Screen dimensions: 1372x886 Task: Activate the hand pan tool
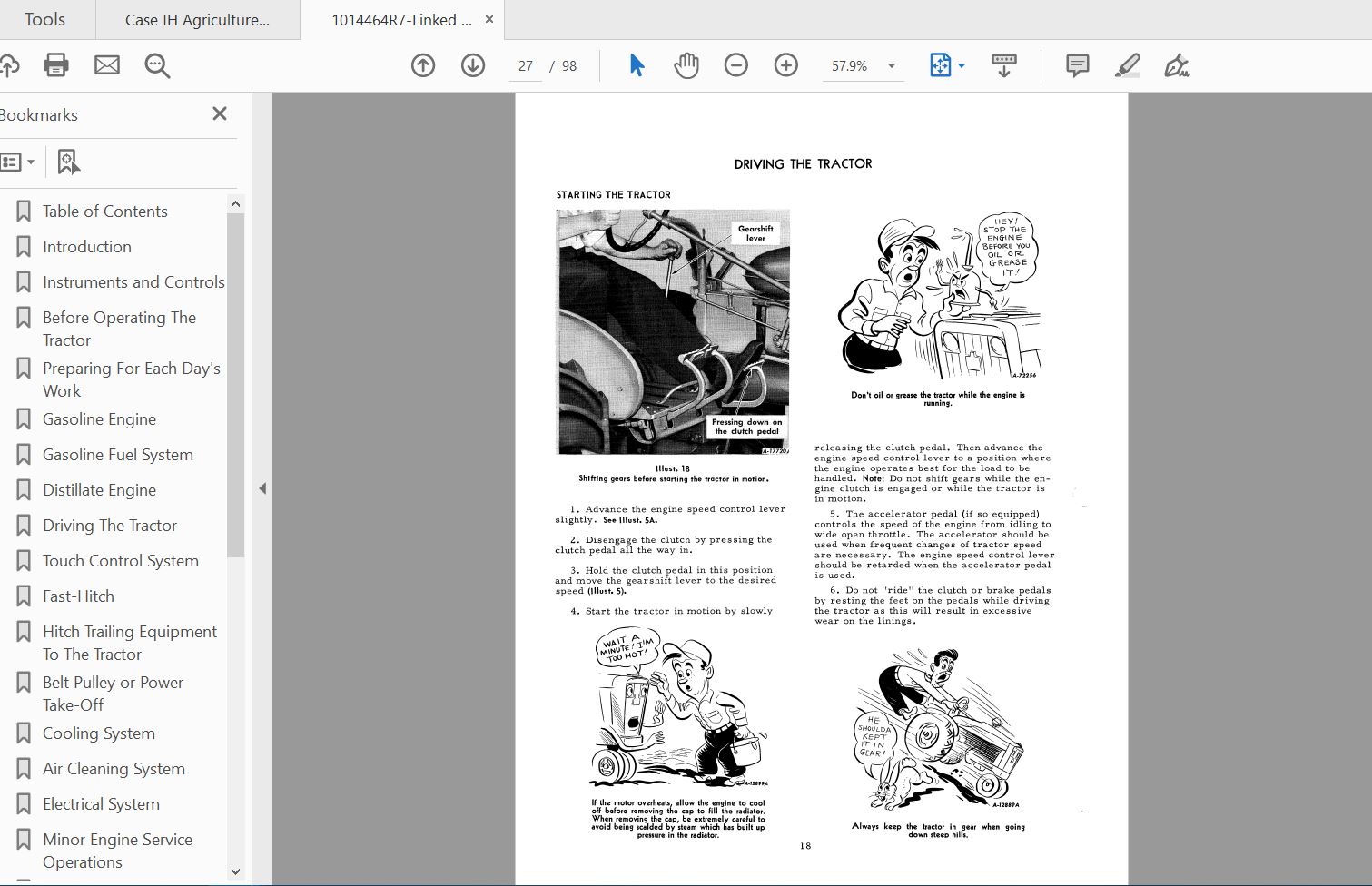coord(686,65)
